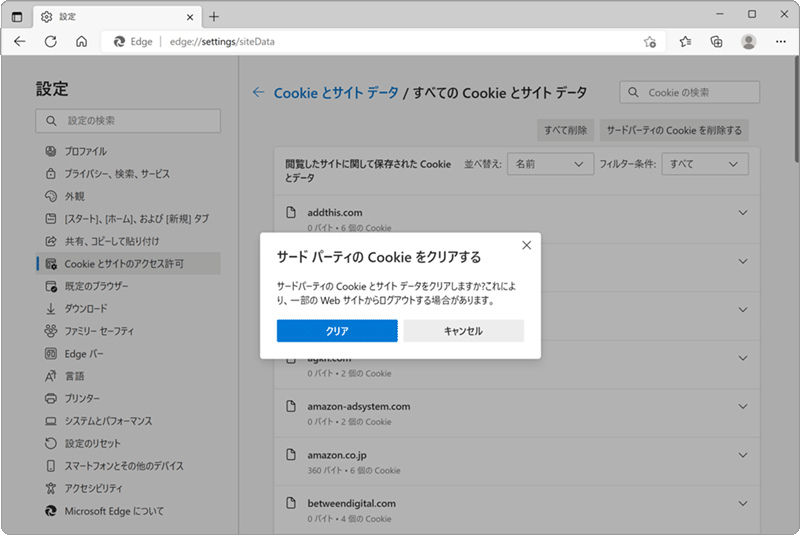Open 外観 settings section

point(128,196)
